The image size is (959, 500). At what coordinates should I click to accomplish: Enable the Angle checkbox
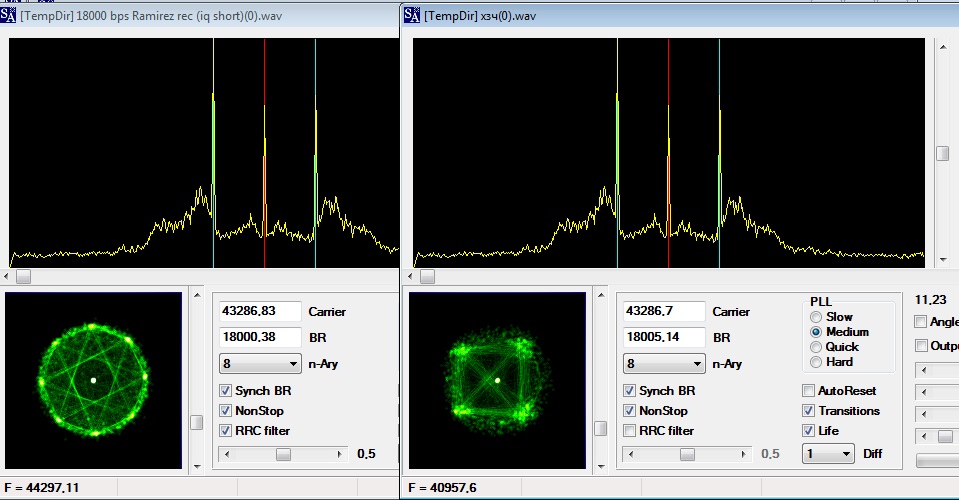pyautogui.click(x=920, y=322)
